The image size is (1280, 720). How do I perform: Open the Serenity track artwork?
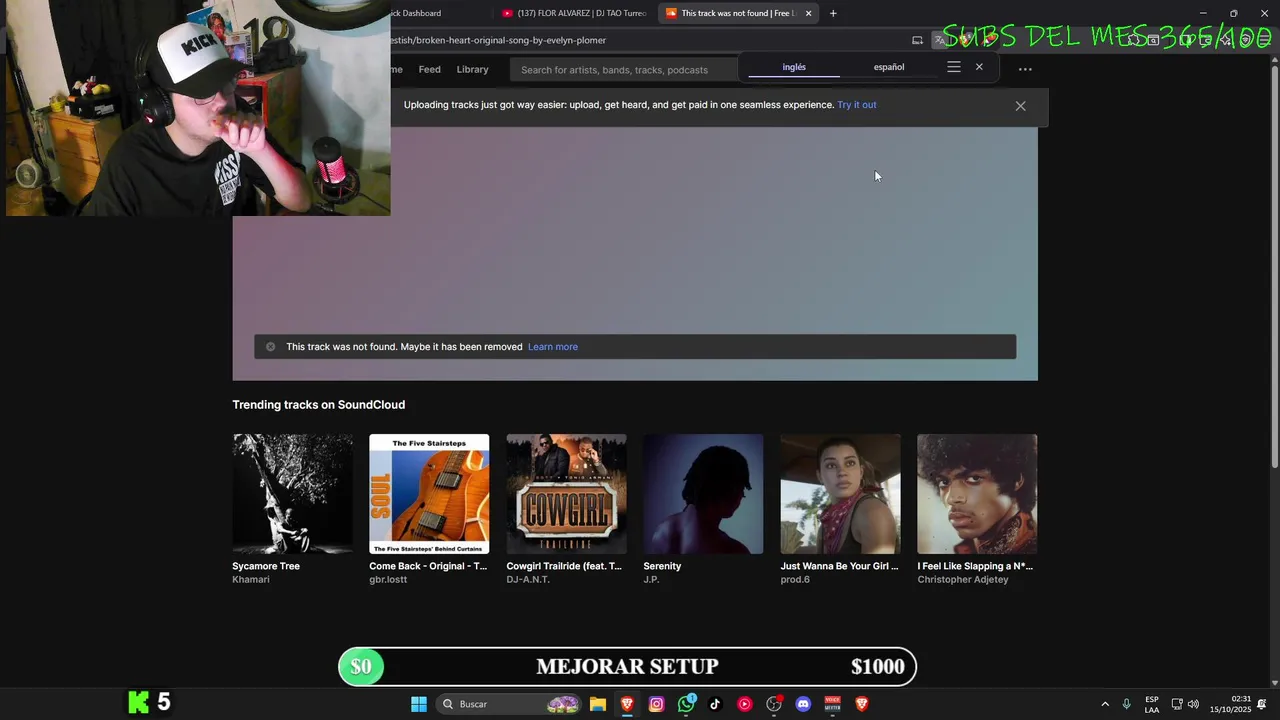click(703, 494)
